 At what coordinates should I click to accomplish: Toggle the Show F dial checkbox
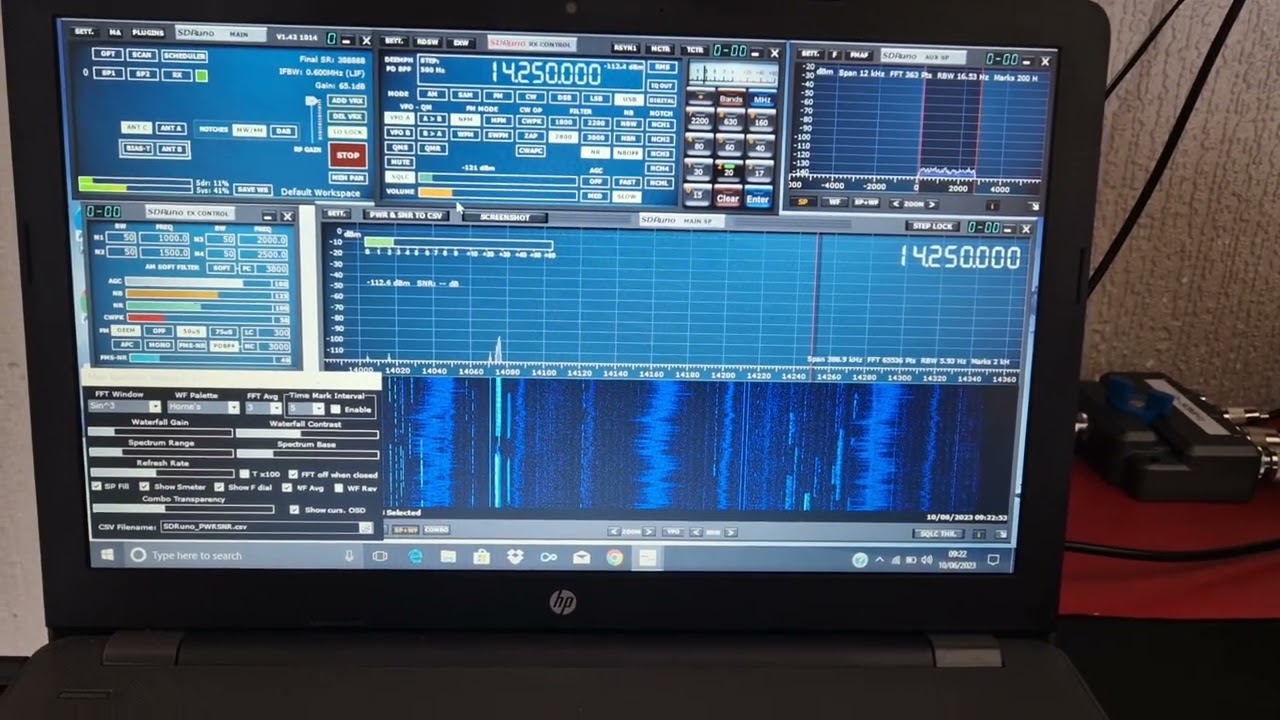pyautogui.click(x=220, y=487)
